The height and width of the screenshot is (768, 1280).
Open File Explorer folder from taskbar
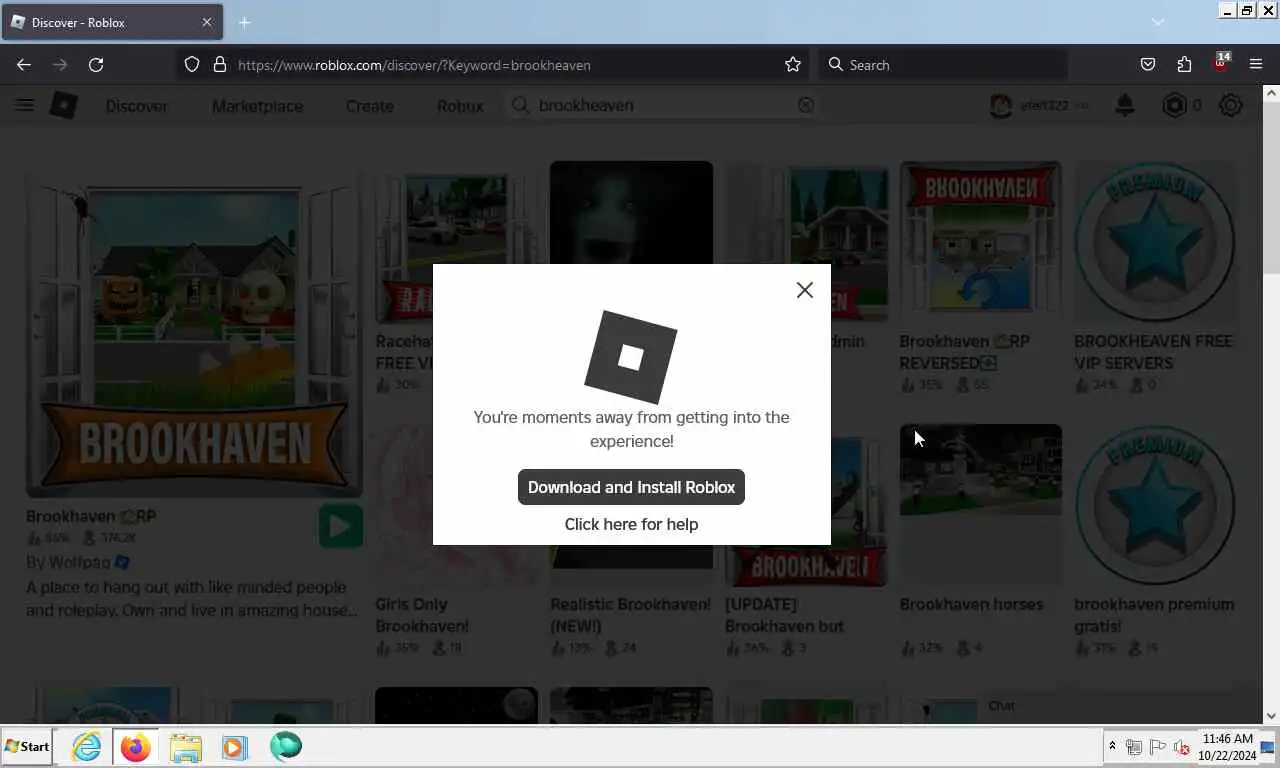(185, 747)
